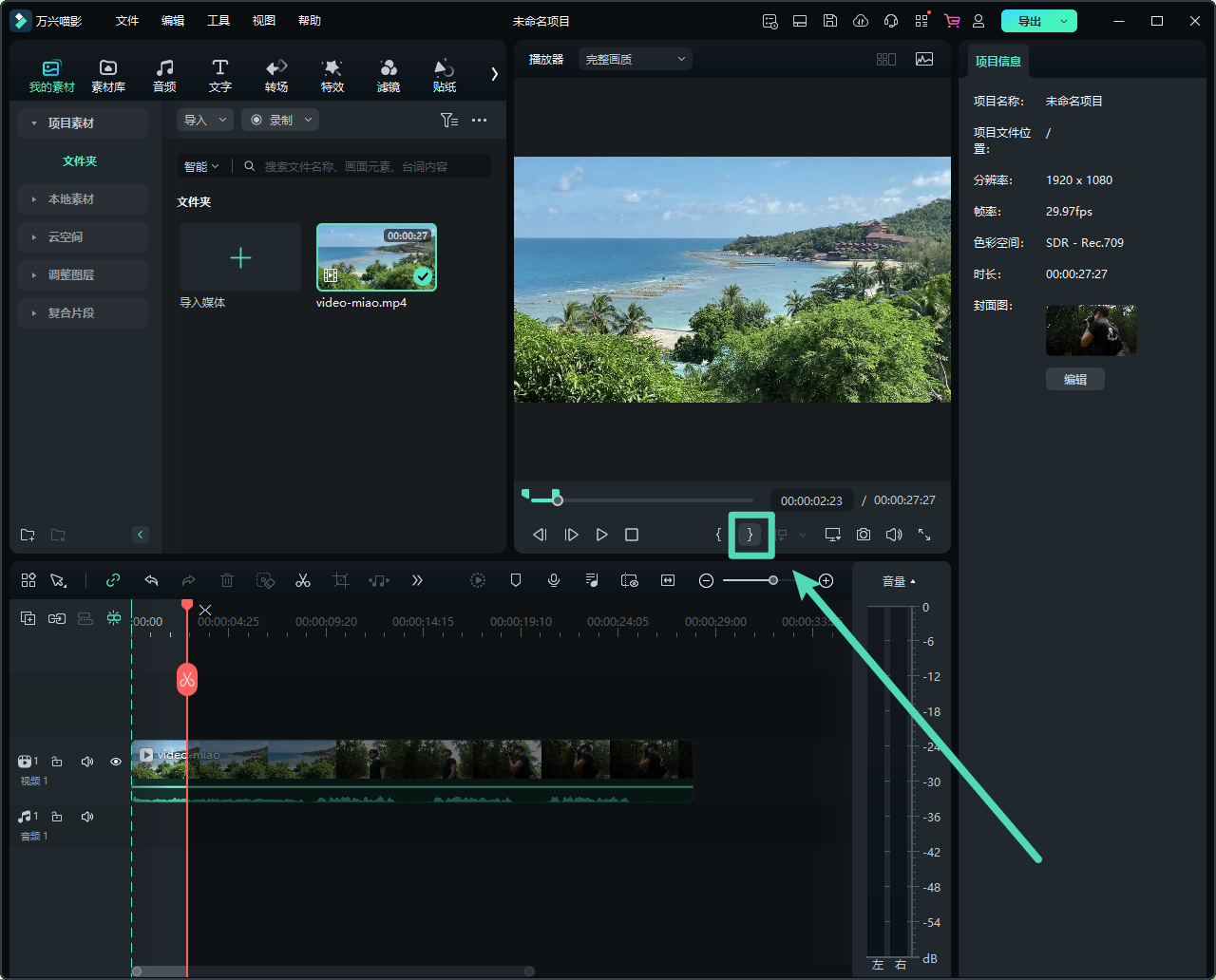Screen dimensions: 1216x980
Task: Zoom in the timeline with plus button
Action: click(x=826, y=580)
